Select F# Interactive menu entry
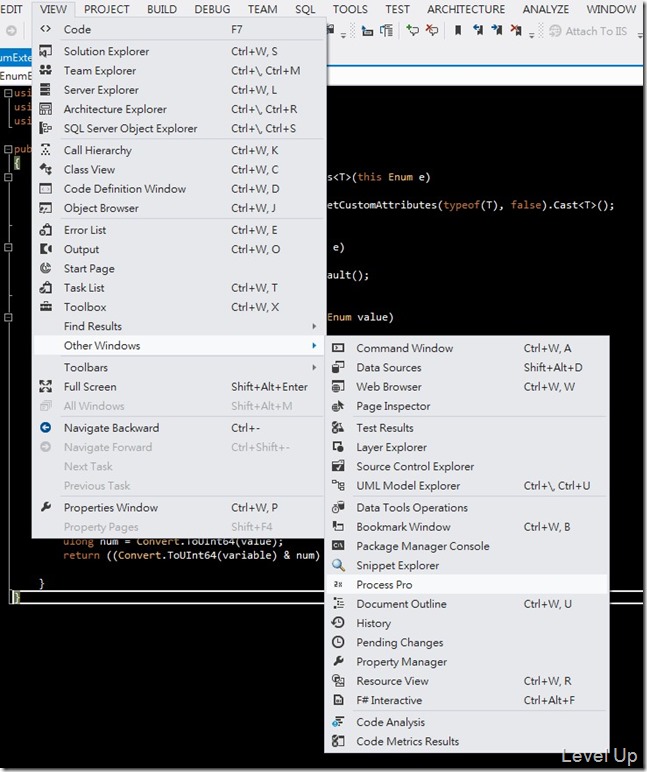The height and width of the screenshot is (772, 647). 467,700
